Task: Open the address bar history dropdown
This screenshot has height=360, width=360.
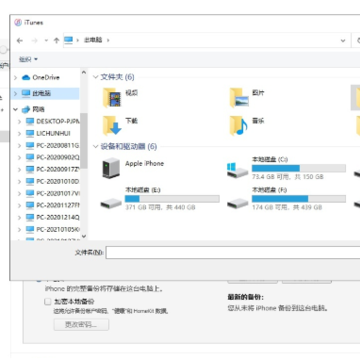Action: click(343, 40)
